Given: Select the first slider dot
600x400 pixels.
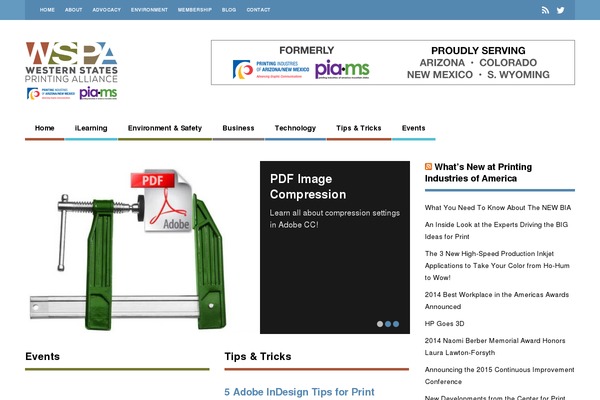Looking at the screenshot, I should 380,324.
